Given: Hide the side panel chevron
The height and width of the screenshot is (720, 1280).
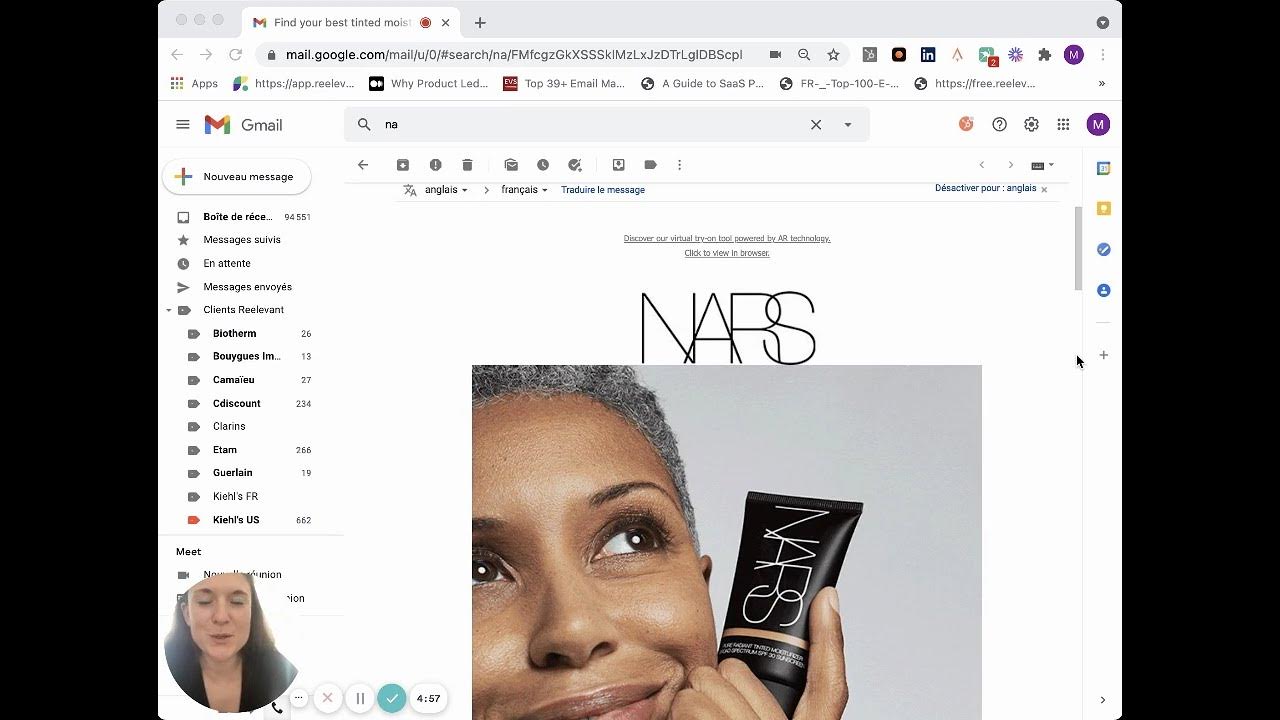Looking at the screenshot, I should coord(1103,700).
